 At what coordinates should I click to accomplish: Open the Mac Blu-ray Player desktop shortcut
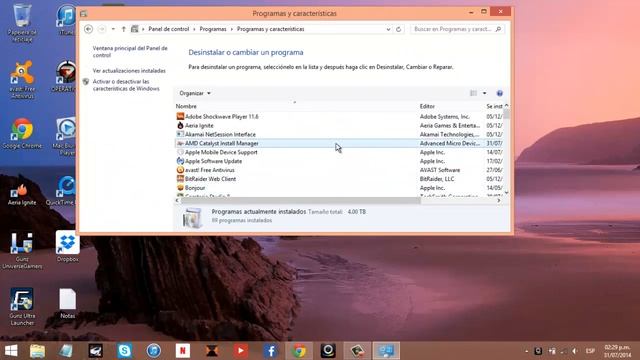(x=65, y=136)
